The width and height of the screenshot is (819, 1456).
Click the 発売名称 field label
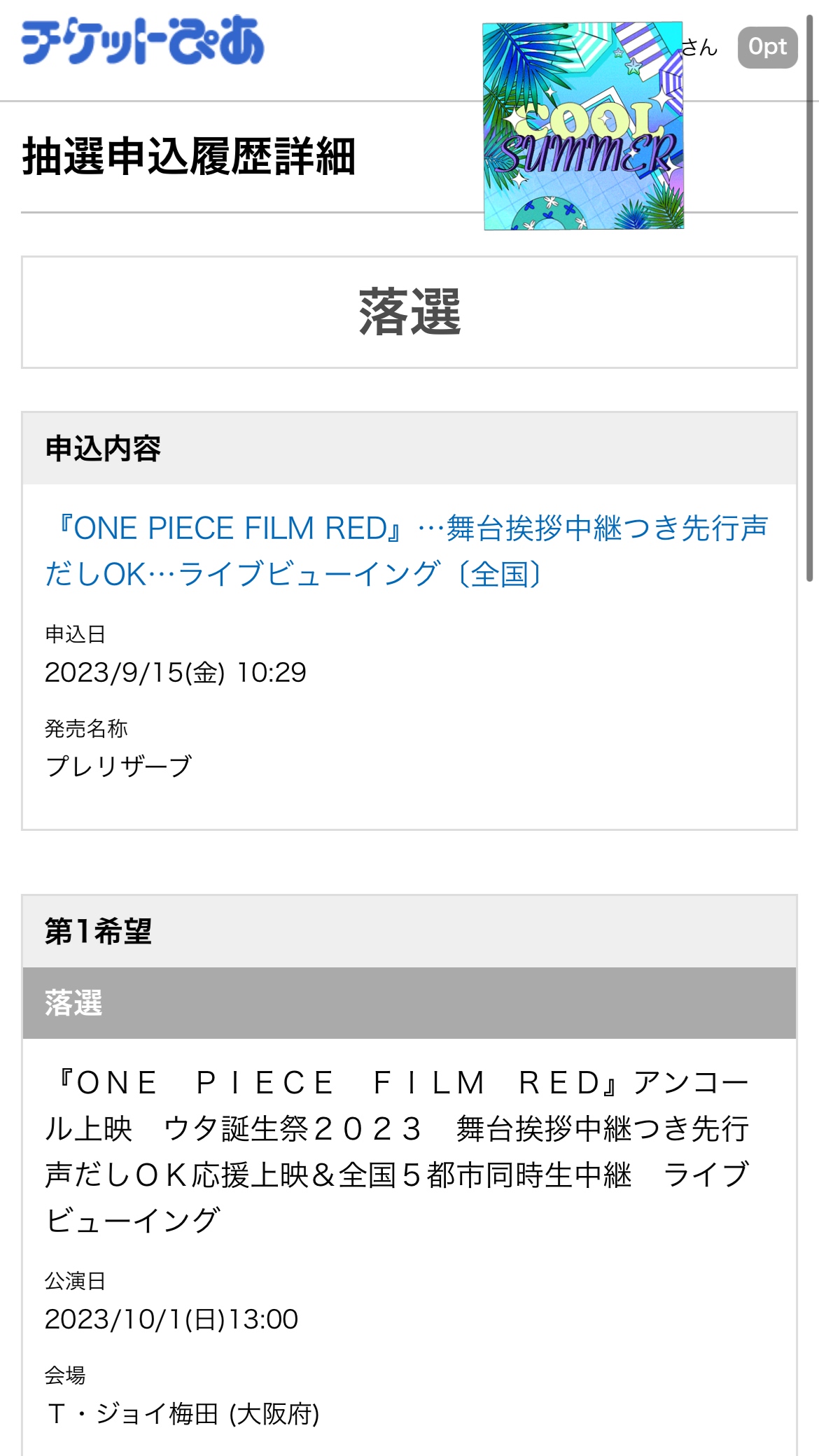(86, 729)
